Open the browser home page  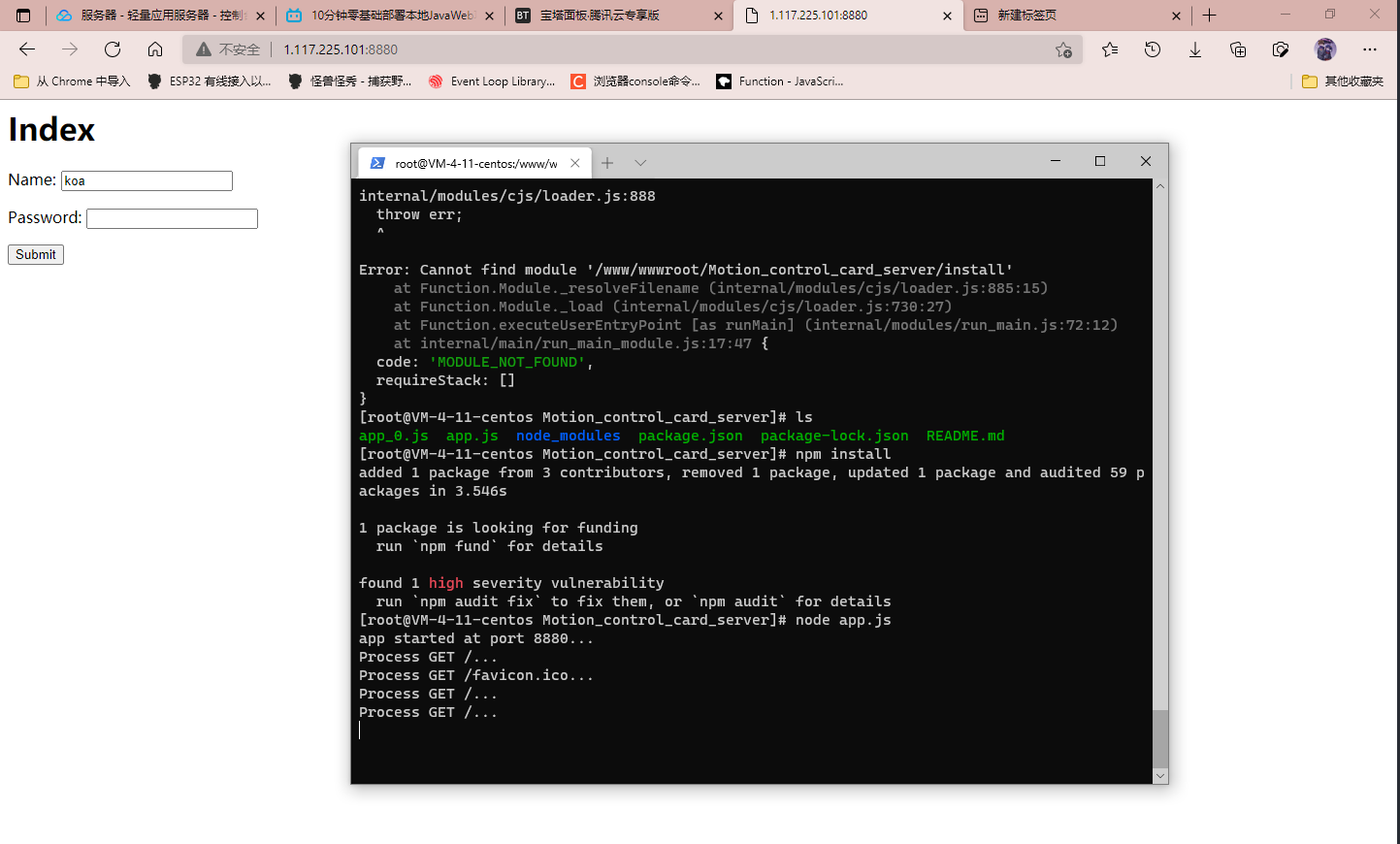[x=155, y=49]
